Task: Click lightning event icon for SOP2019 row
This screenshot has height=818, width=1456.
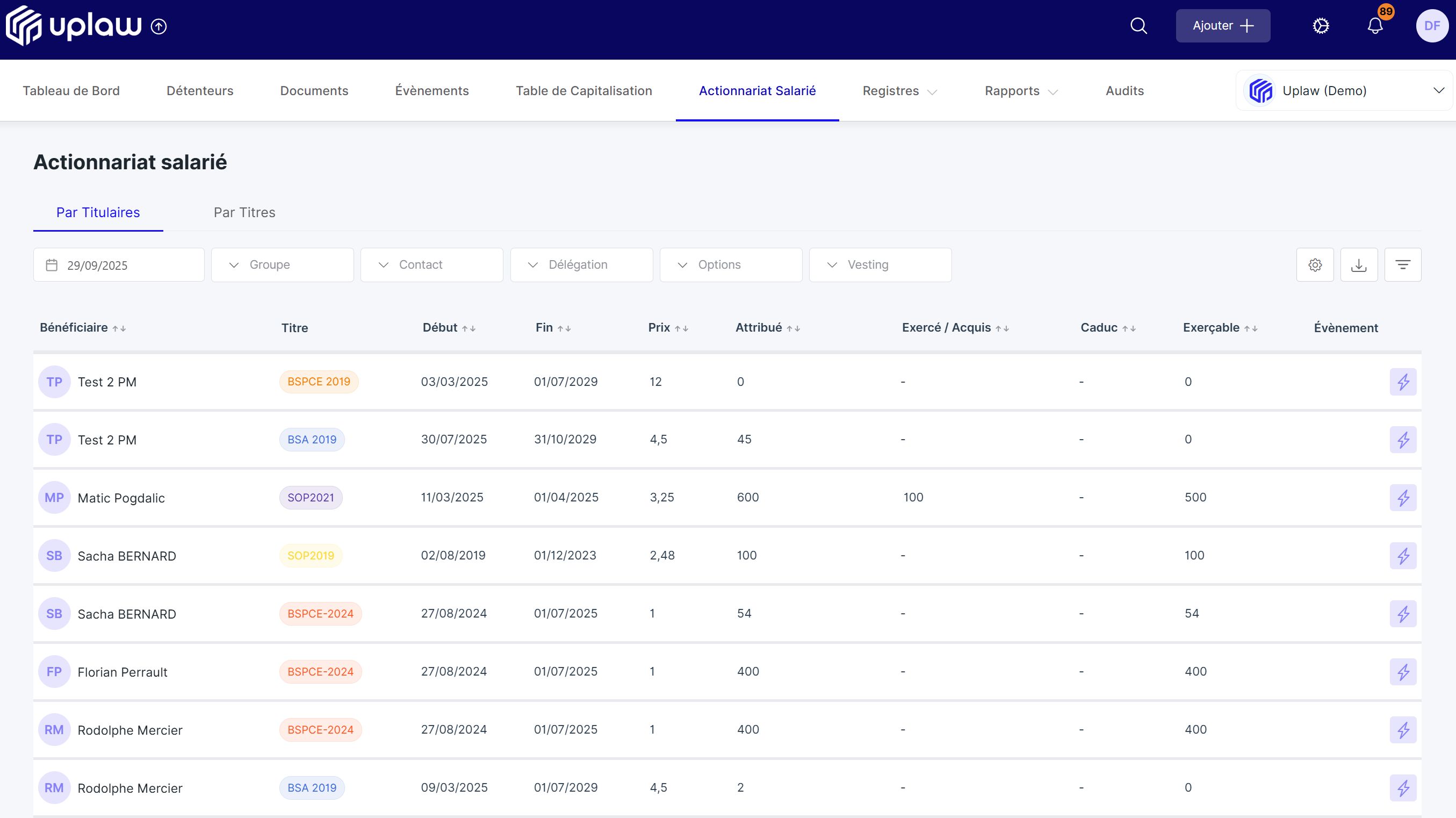Action: (x=1403, y=556)
